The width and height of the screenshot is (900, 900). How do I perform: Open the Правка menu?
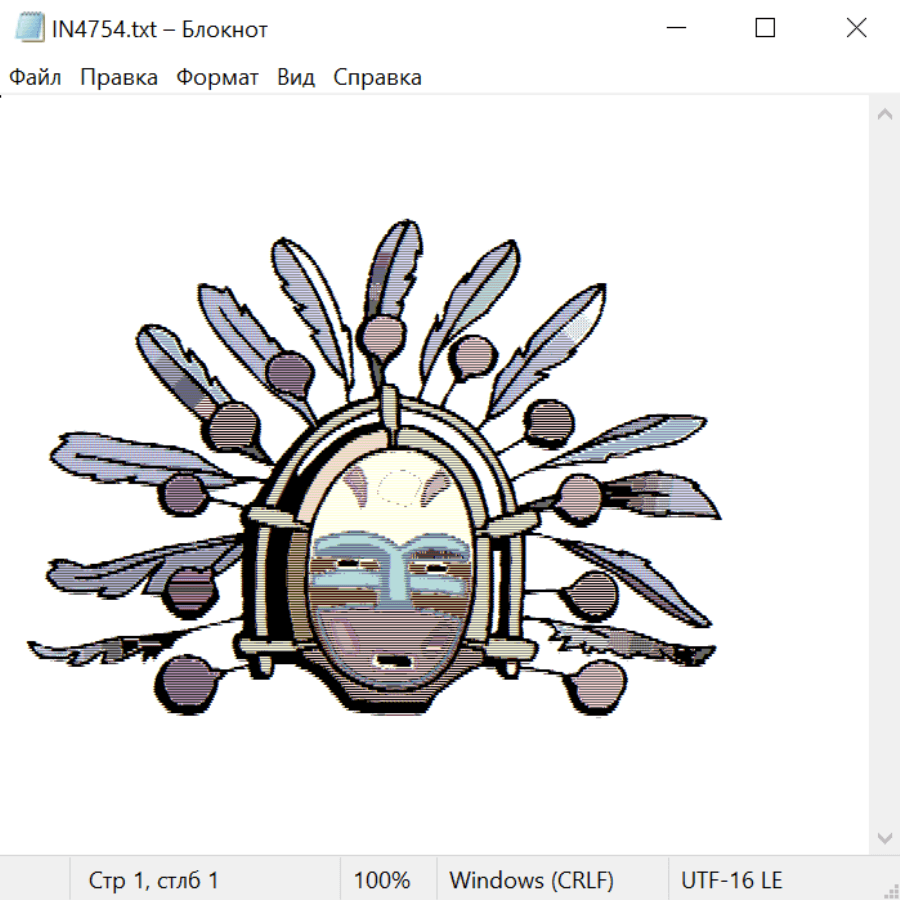[x=119, y=77]
